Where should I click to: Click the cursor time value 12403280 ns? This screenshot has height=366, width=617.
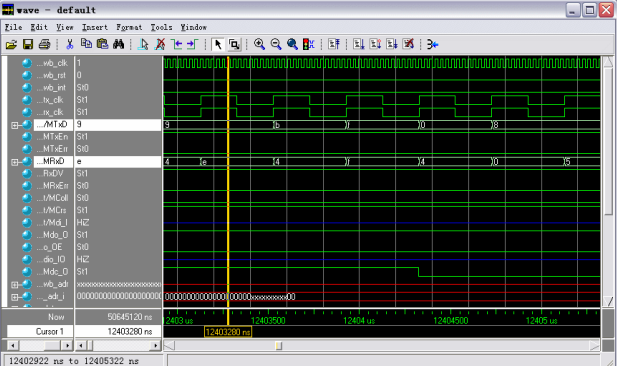[x=130, y=331]
